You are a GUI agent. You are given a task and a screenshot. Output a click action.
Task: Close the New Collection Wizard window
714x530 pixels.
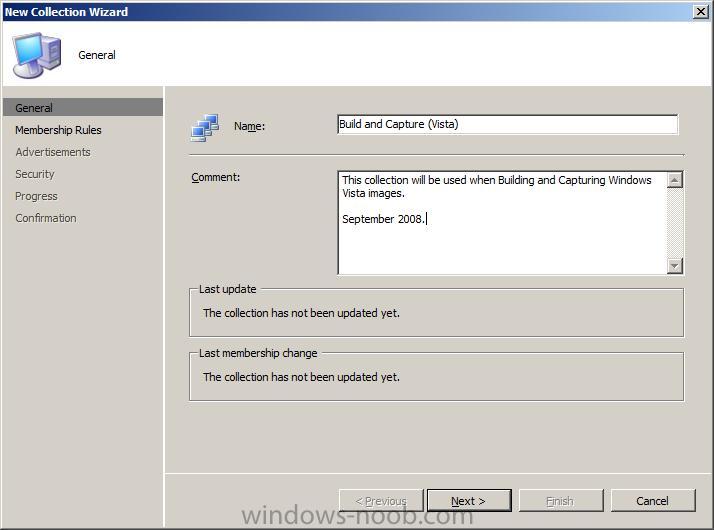(701, 11)
